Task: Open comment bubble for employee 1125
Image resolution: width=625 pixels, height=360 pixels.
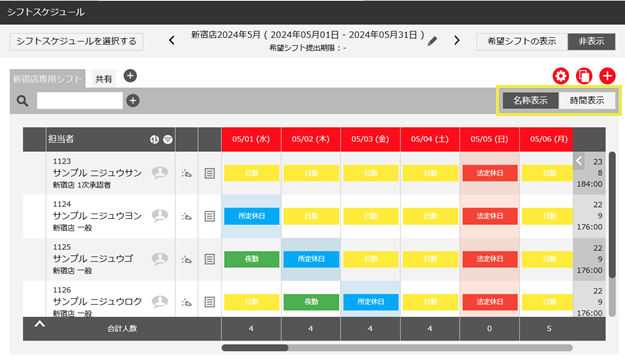Action: click(x=159, y=259)
